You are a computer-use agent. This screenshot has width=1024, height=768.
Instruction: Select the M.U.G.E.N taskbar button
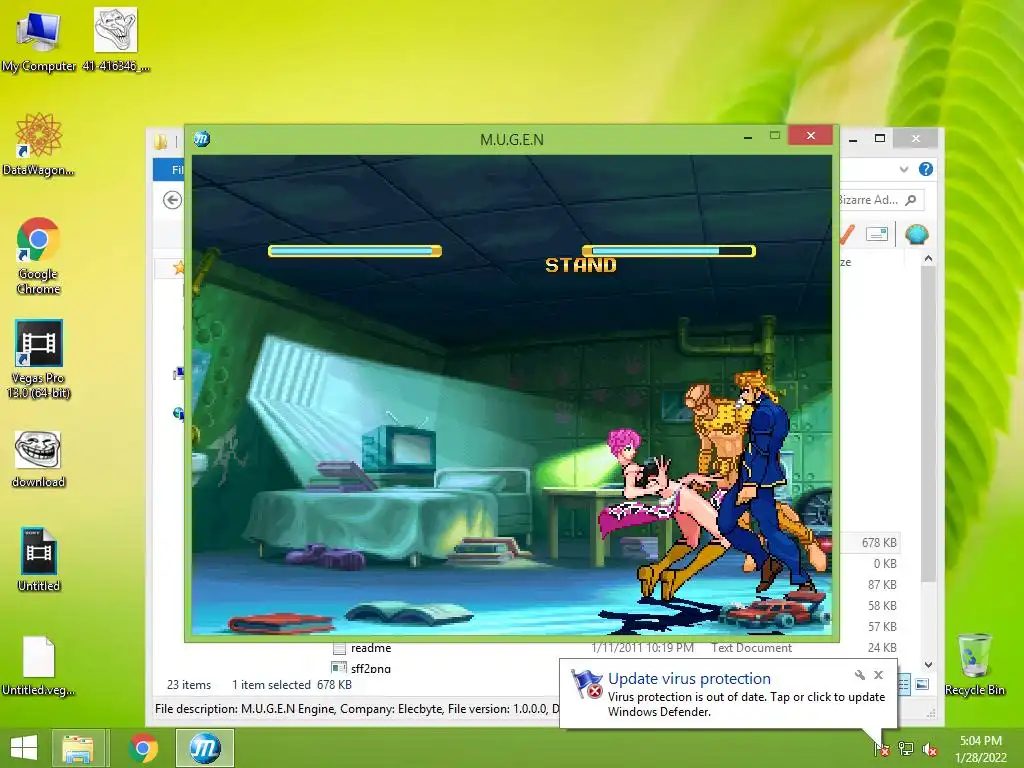(204, 748)
